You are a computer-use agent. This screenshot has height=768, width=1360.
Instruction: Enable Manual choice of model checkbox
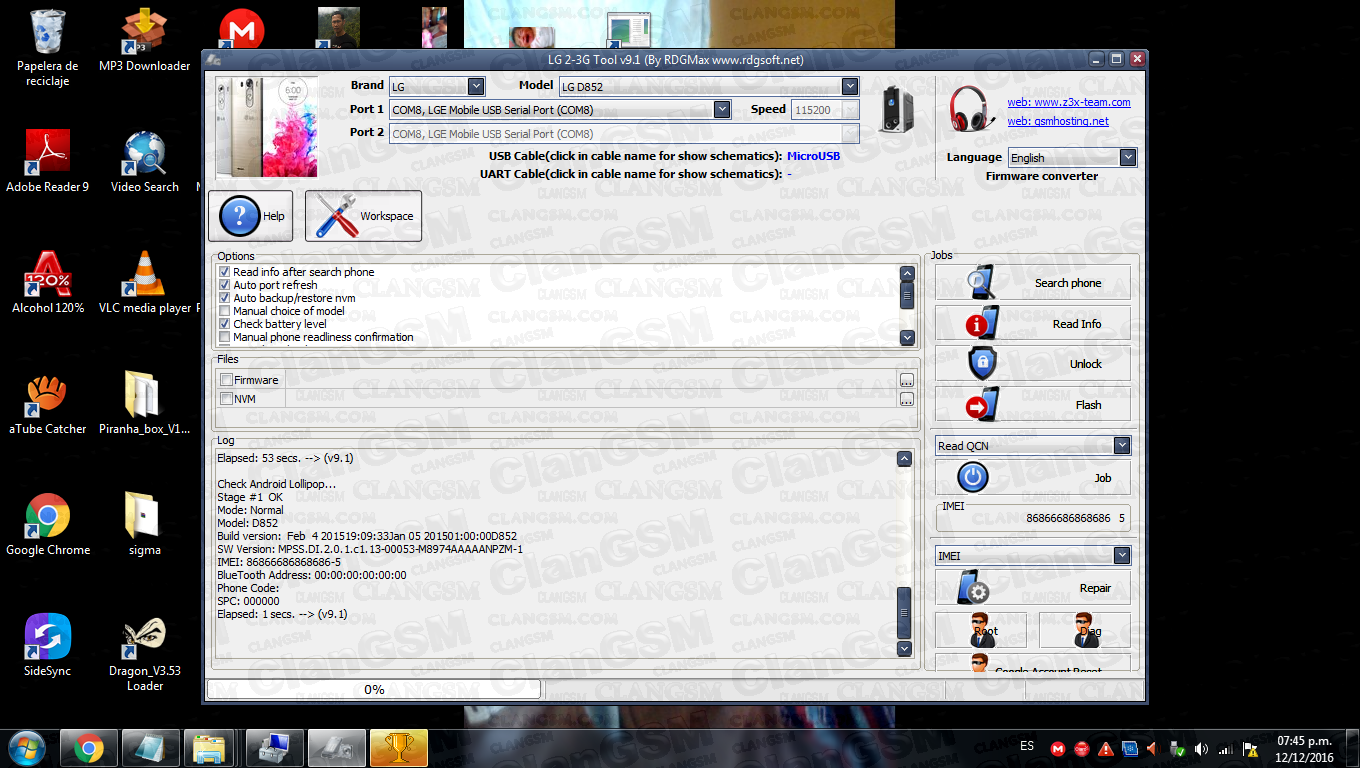click(x=224, y=311)
